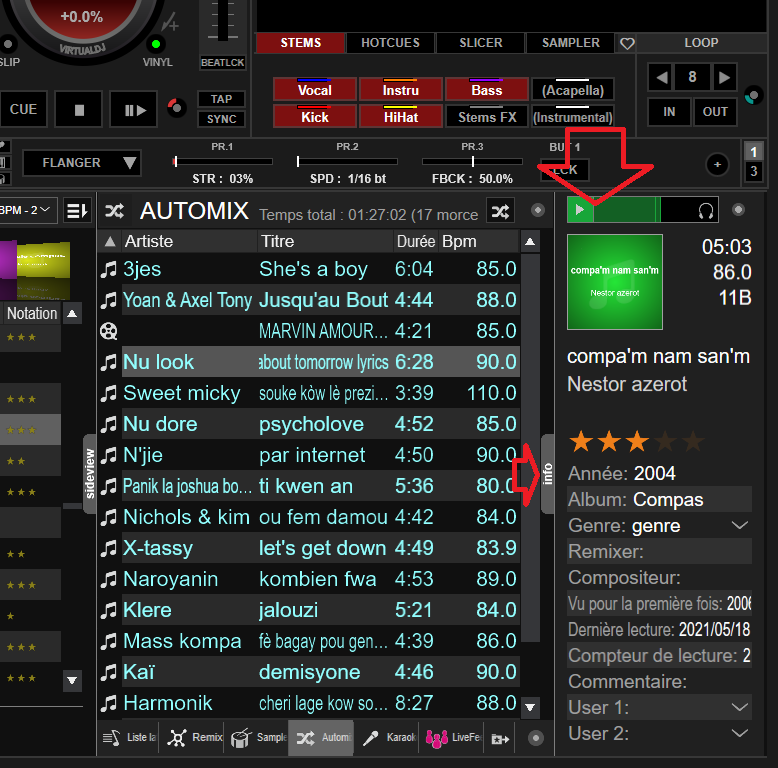This screenshot has height=768, width=778.
Task: Select the Automix tab in the bottom bar
Action: click(321, 738)
